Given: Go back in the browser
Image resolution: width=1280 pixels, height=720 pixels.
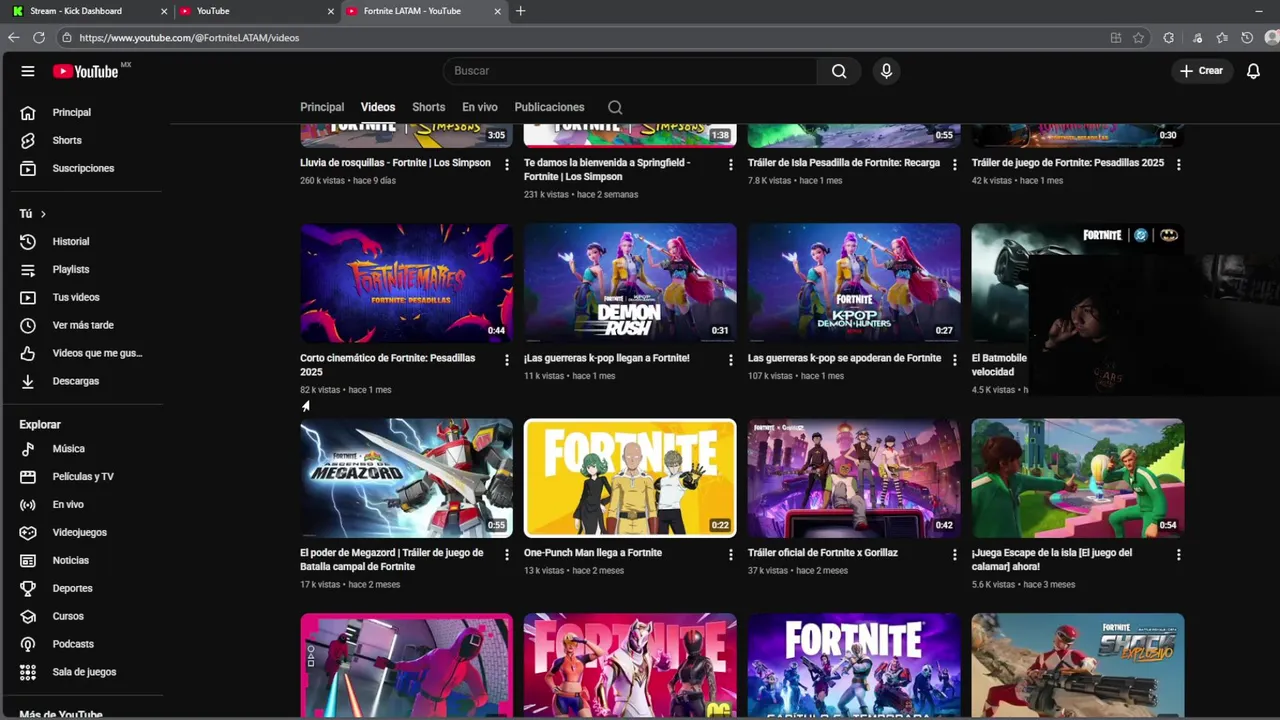Looking at the screenshot, I should click(x=13, y=38).
